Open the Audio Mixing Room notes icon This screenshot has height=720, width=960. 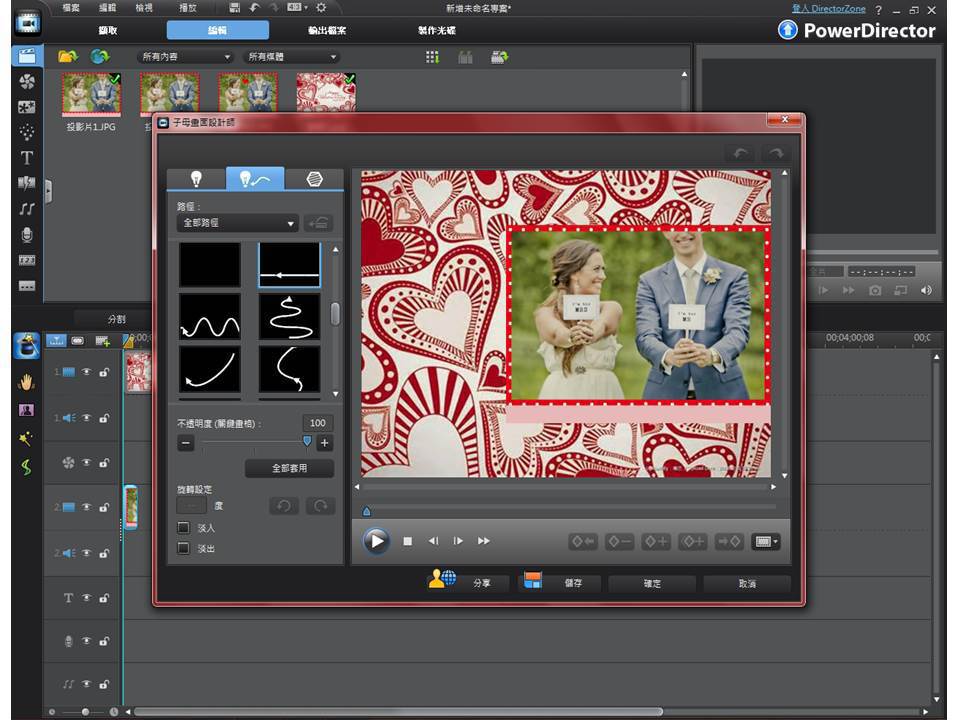click(x=27, y=209)
